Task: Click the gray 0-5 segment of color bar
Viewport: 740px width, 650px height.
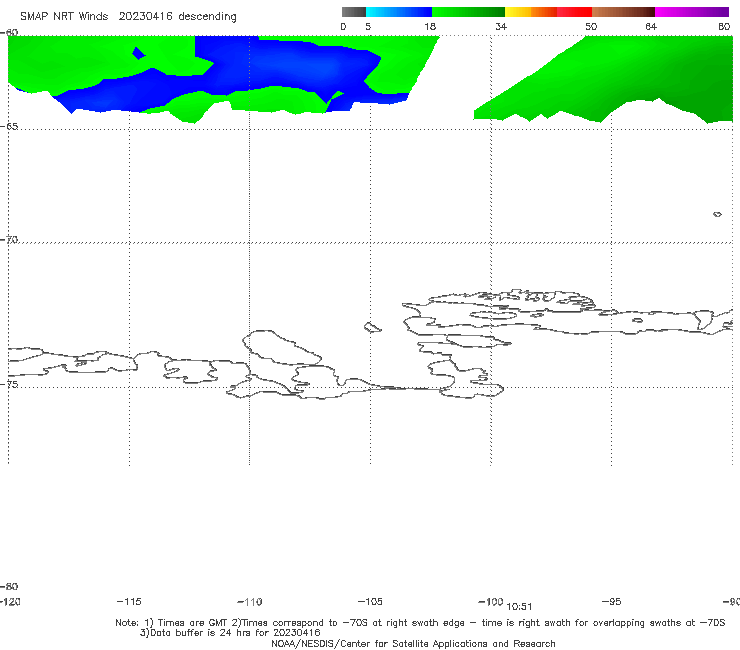Action: 354,12
